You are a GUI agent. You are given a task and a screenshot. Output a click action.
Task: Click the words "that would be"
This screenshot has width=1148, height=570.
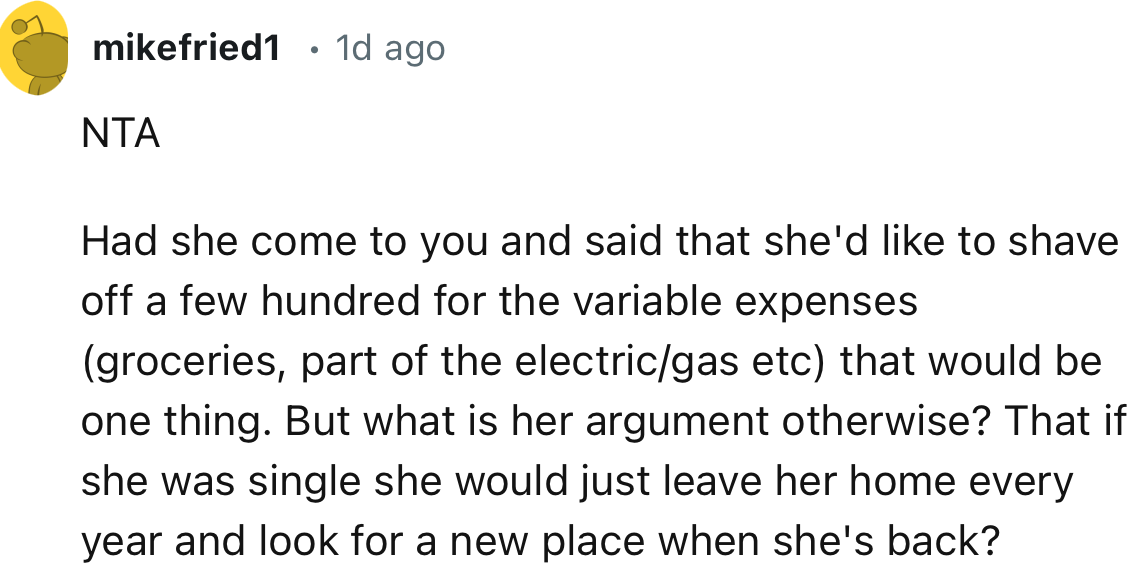pyautogui.click(x=970, y=361)
